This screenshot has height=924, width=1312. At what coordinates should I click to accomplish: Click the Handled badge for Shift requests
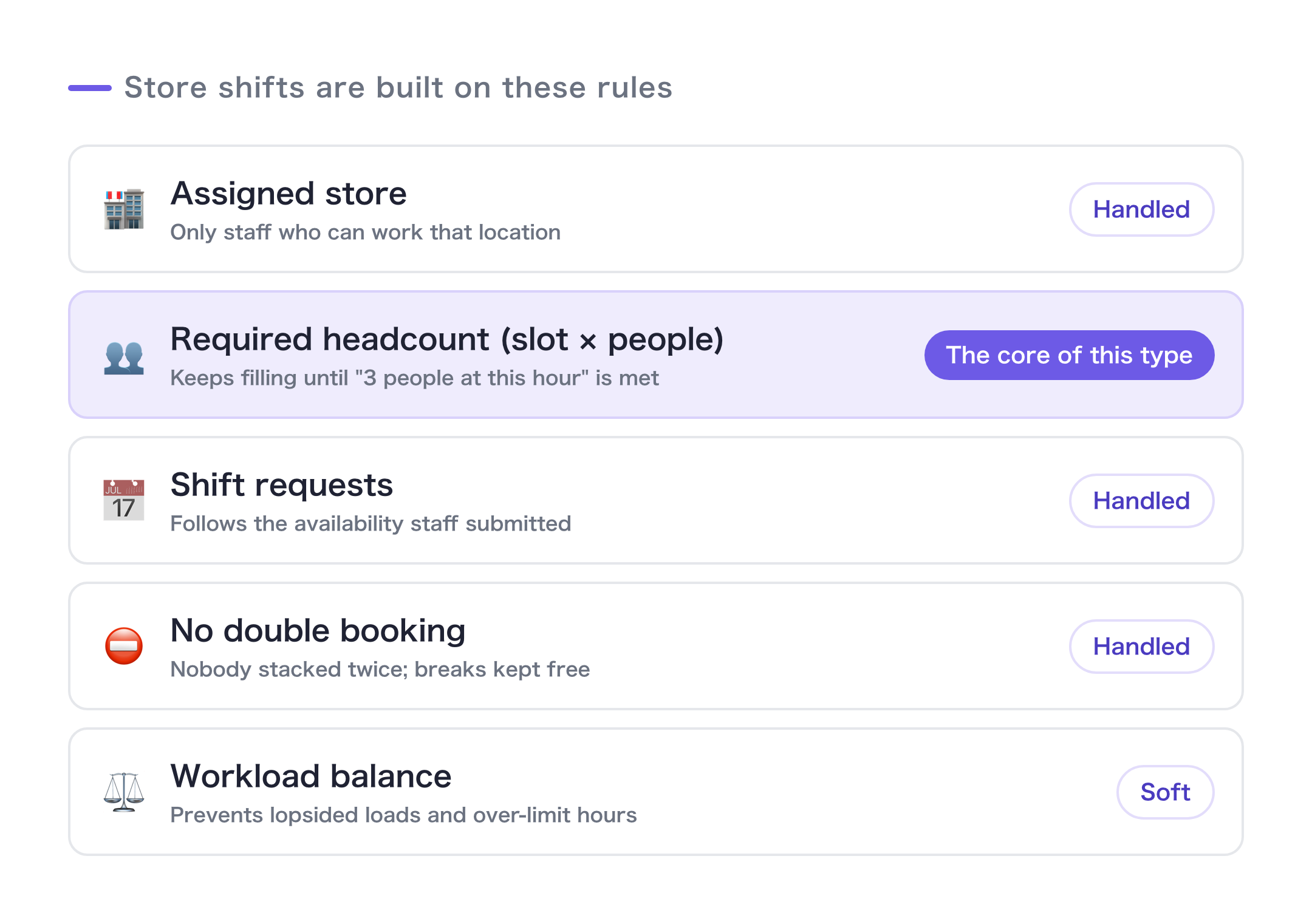click(1141, 501)
